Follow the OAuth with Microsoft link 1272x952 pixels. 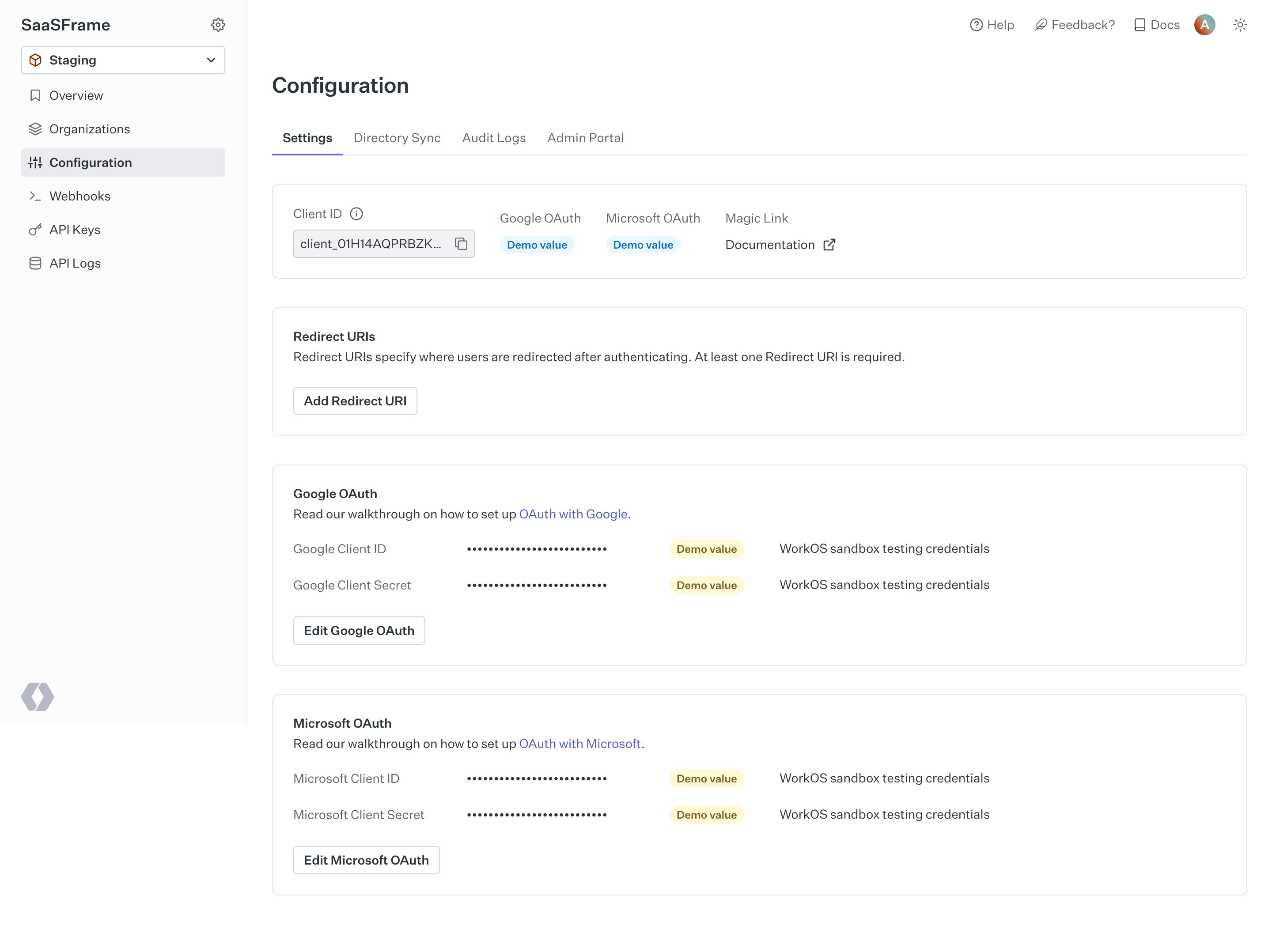tap(579, 743)
